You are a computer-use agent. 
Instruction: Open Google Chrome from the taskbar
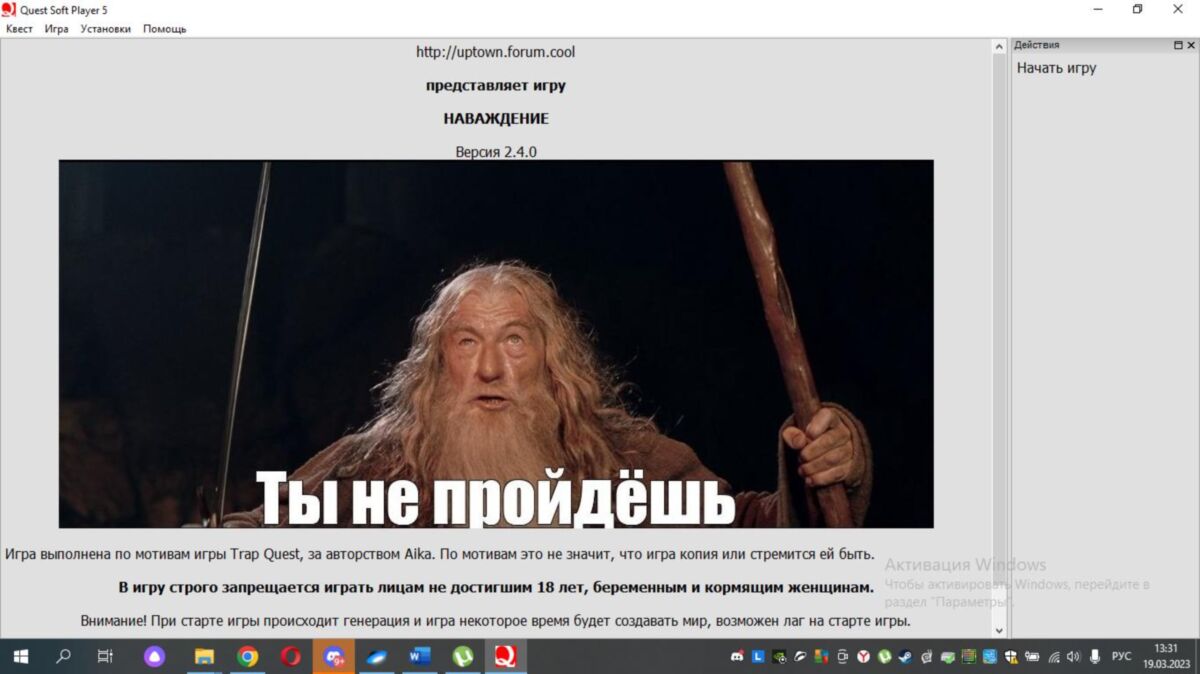pos(247,657)
